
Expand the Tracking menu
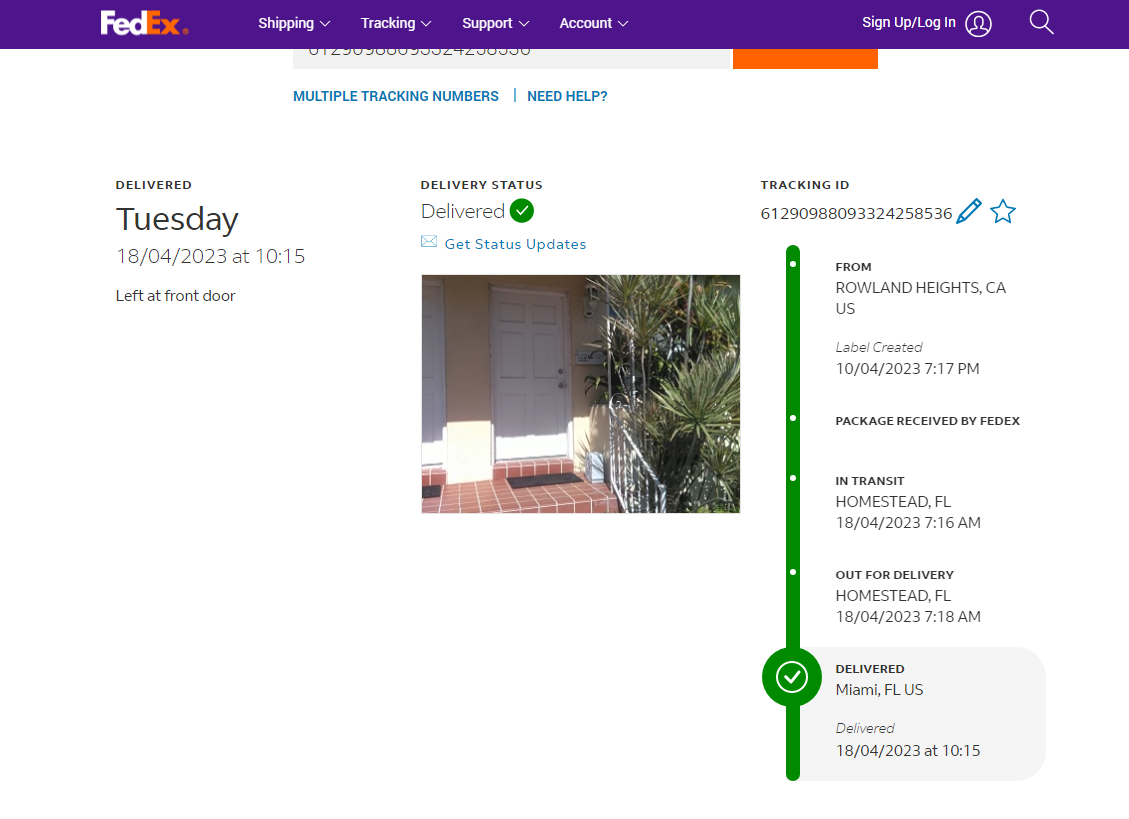[x=396, y=23]
